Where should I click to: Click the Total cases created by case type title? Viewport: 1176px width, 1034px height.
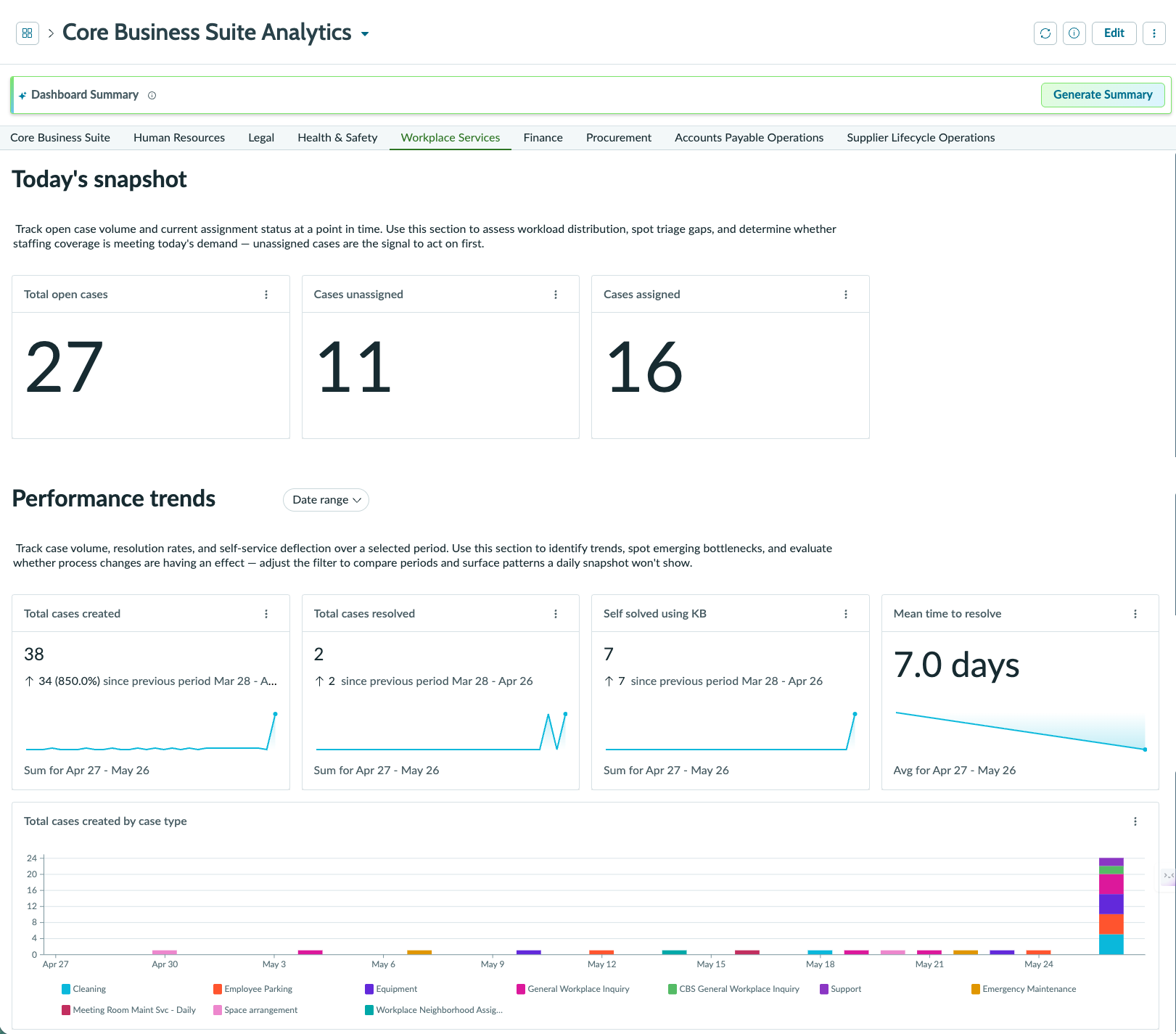[x=105, y=821]
